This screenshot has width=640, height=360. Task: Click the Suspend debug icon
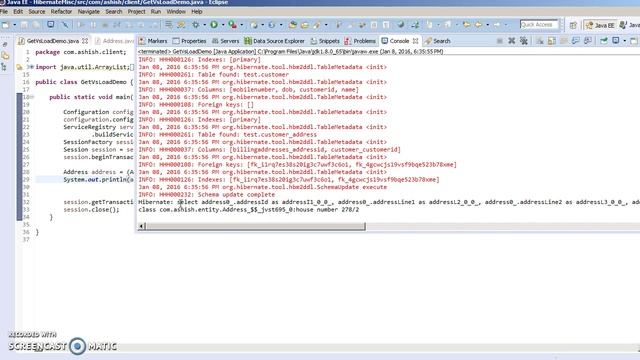(93, 25)
